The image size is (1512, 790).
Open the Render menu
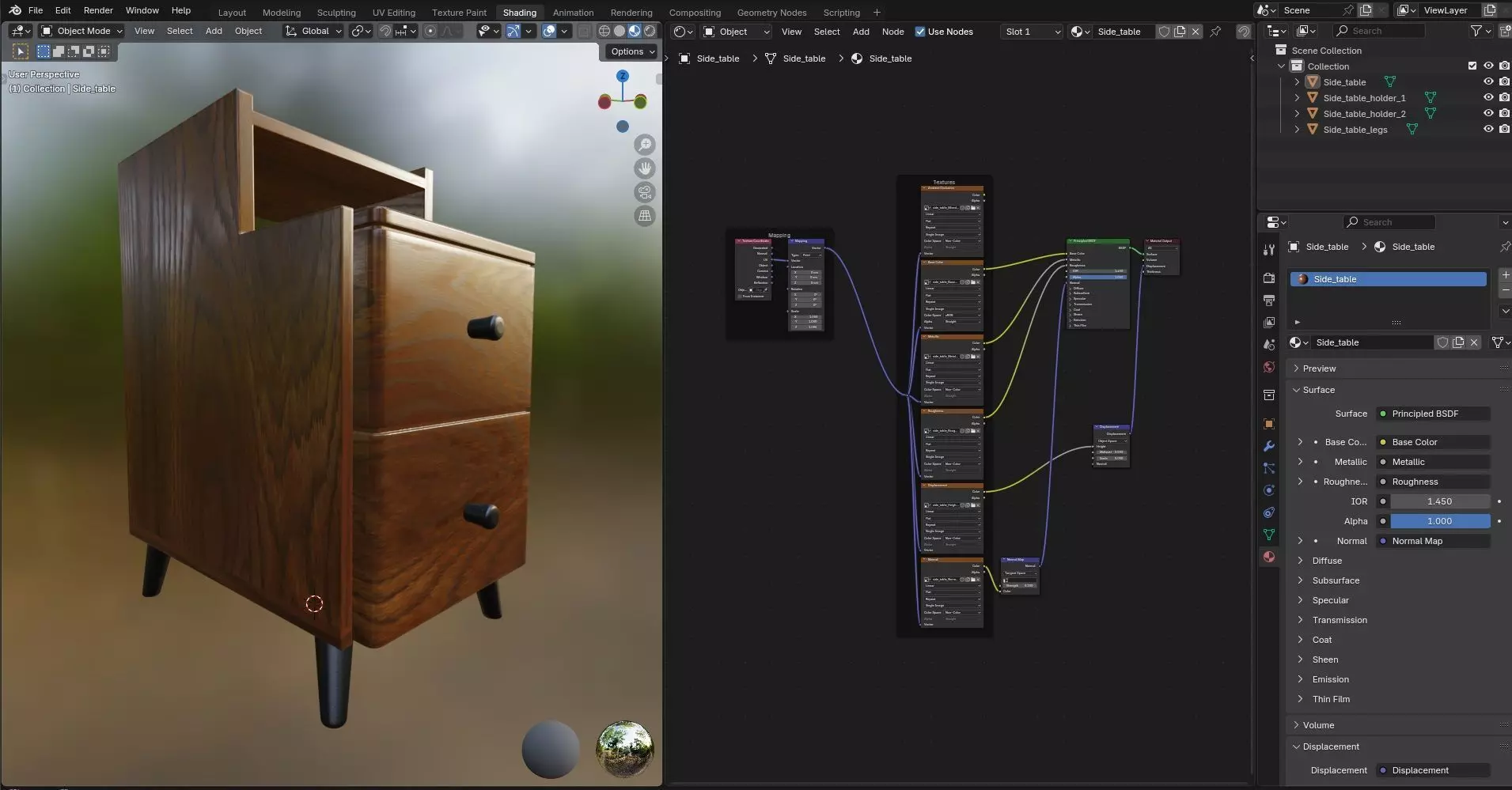click(x=98, y=10)
